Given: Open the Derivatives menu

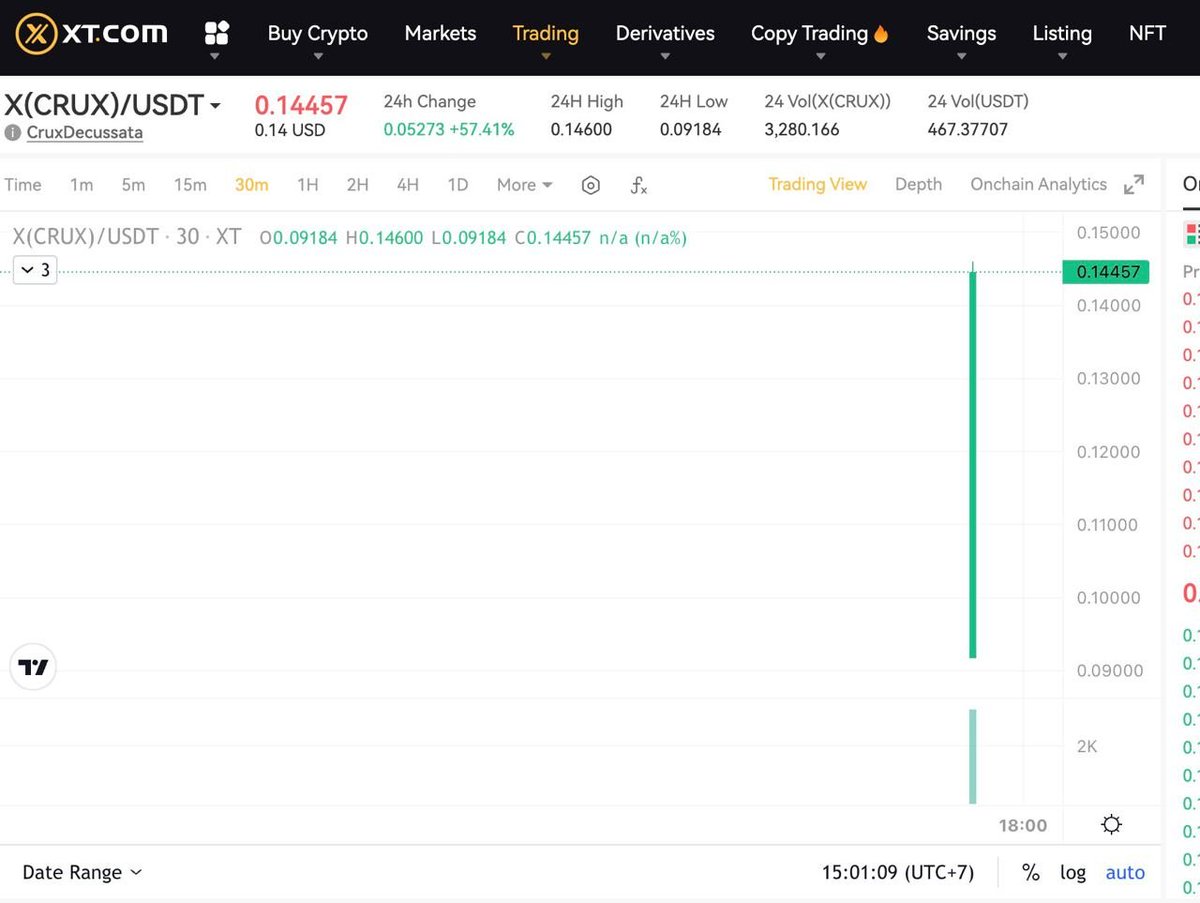Looking at the screenshot, I should (x=665, y=34).
